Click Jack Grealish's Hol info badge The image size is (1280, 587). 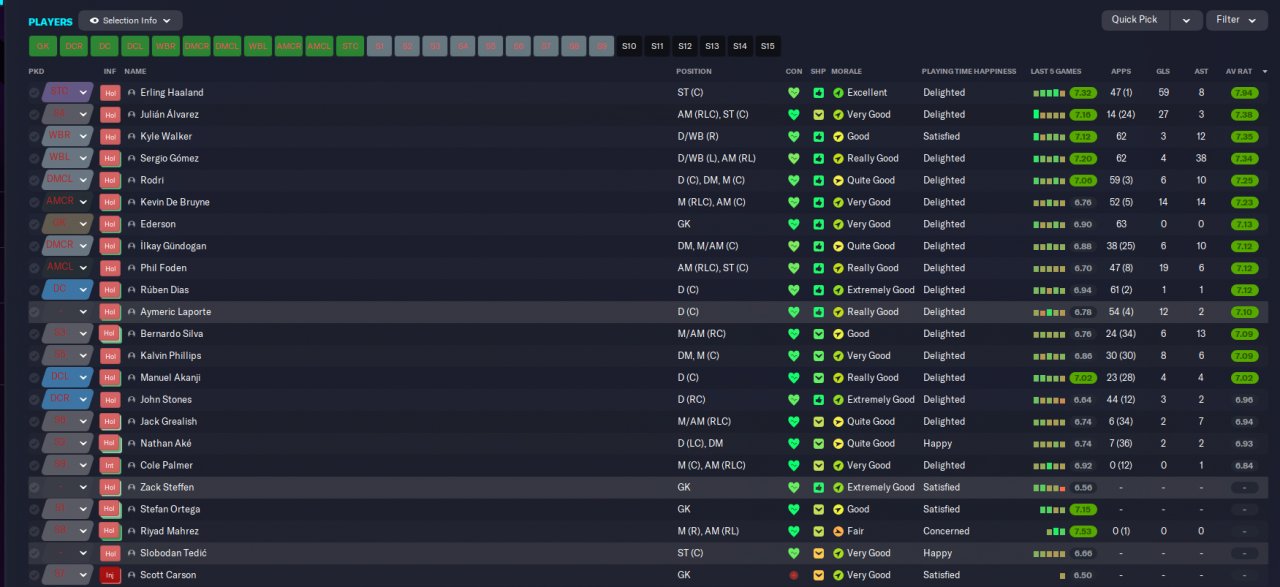click(x=110, y=421)
